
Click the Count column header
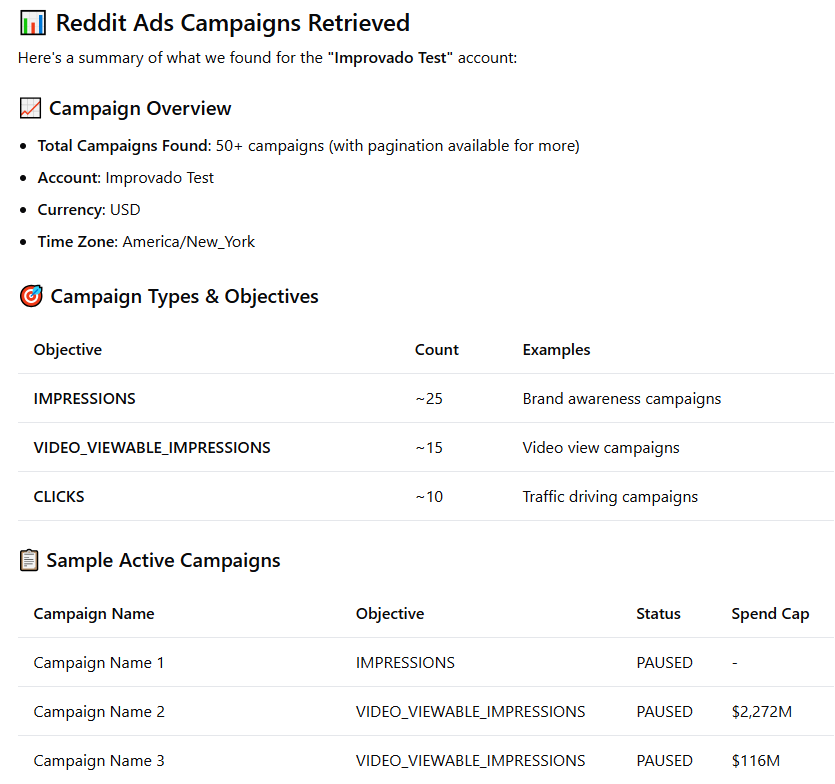(437, 349)
